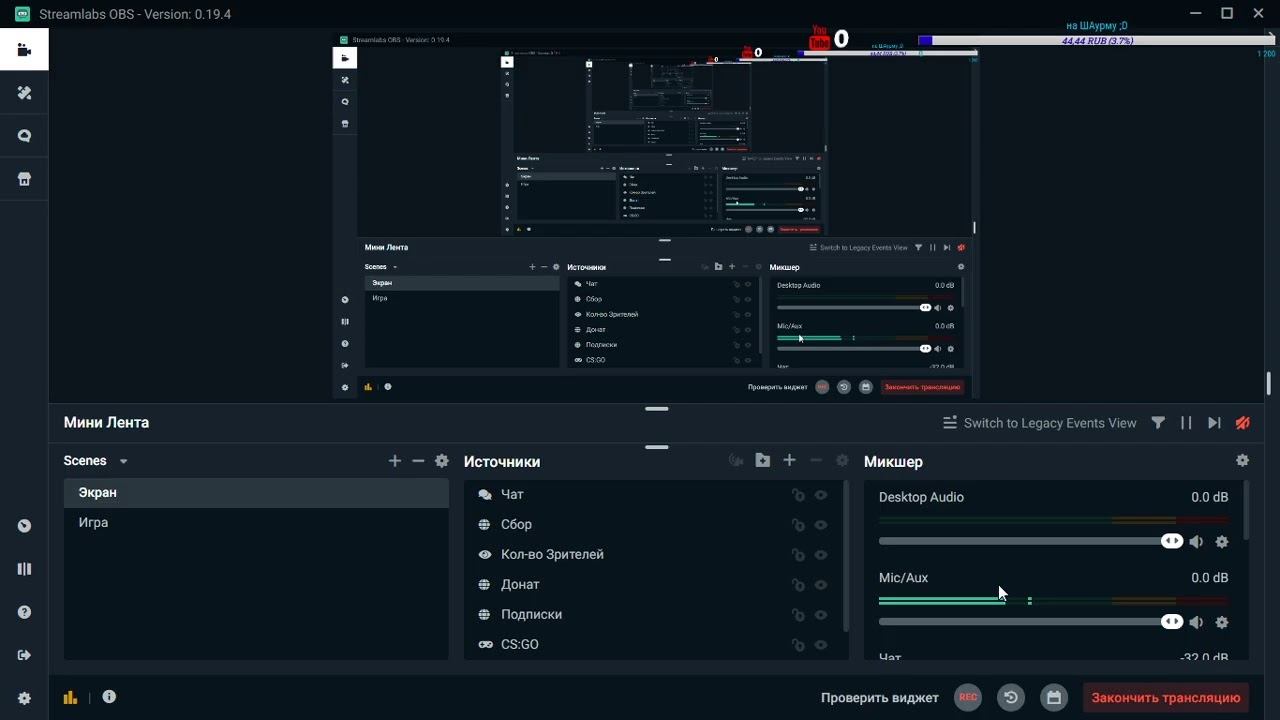Open the stream schedule calendar button

1053,697
